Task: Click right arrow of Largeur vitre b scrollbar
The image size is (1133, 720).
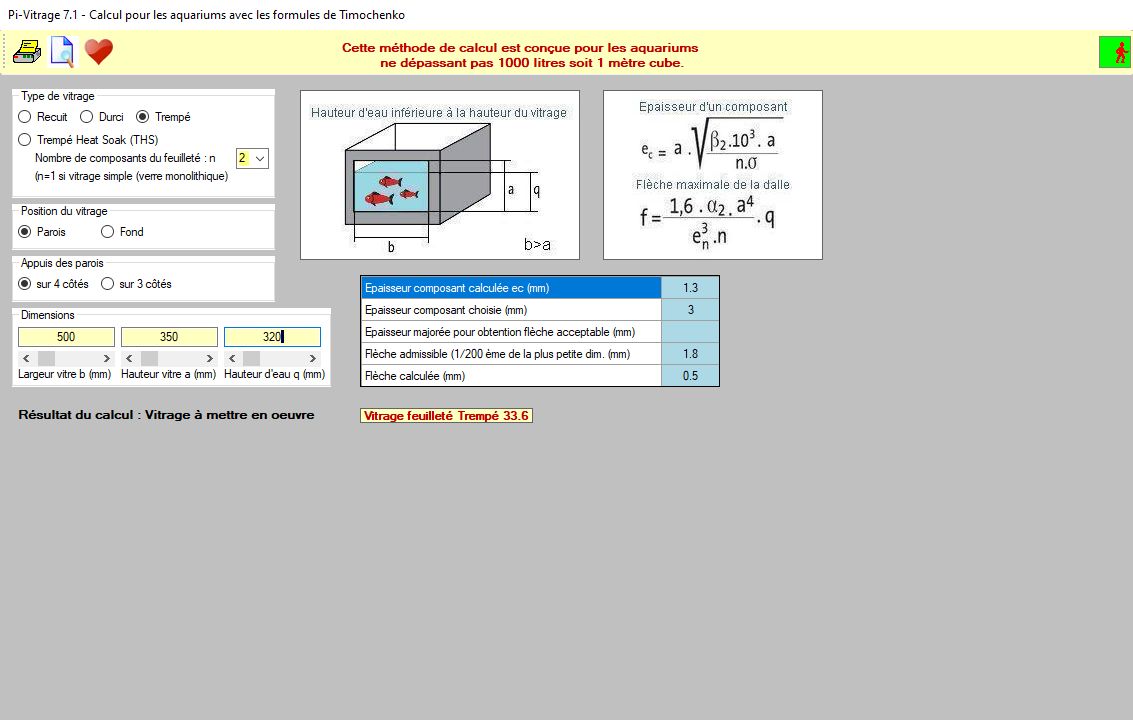Action: pos(107,358)
